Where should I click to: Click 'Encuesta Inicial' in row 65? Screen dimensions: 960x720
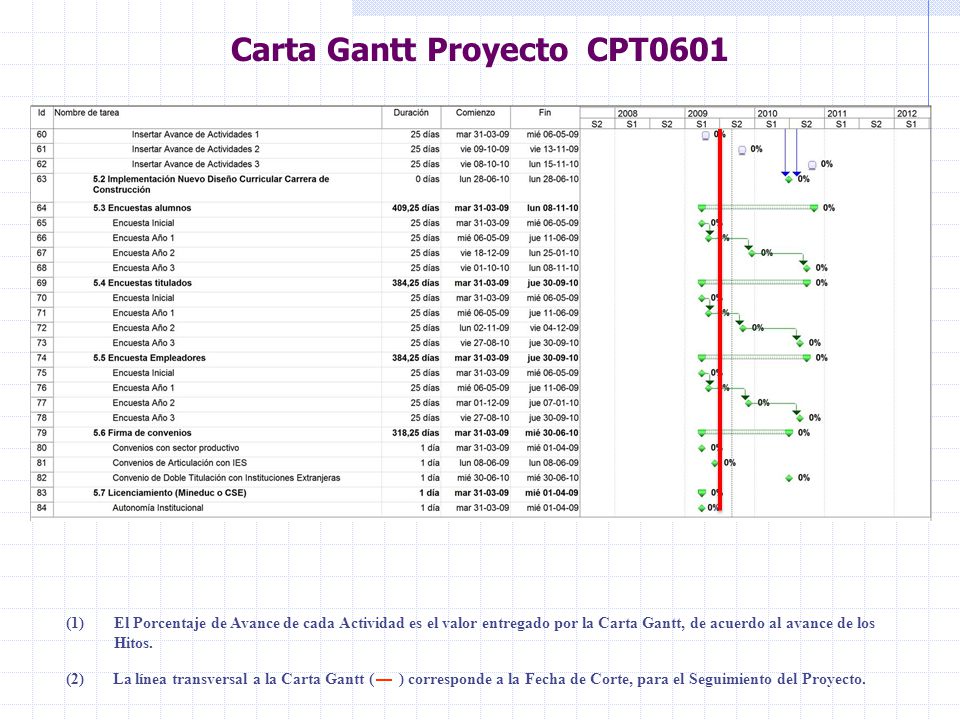tap(143, 223)
